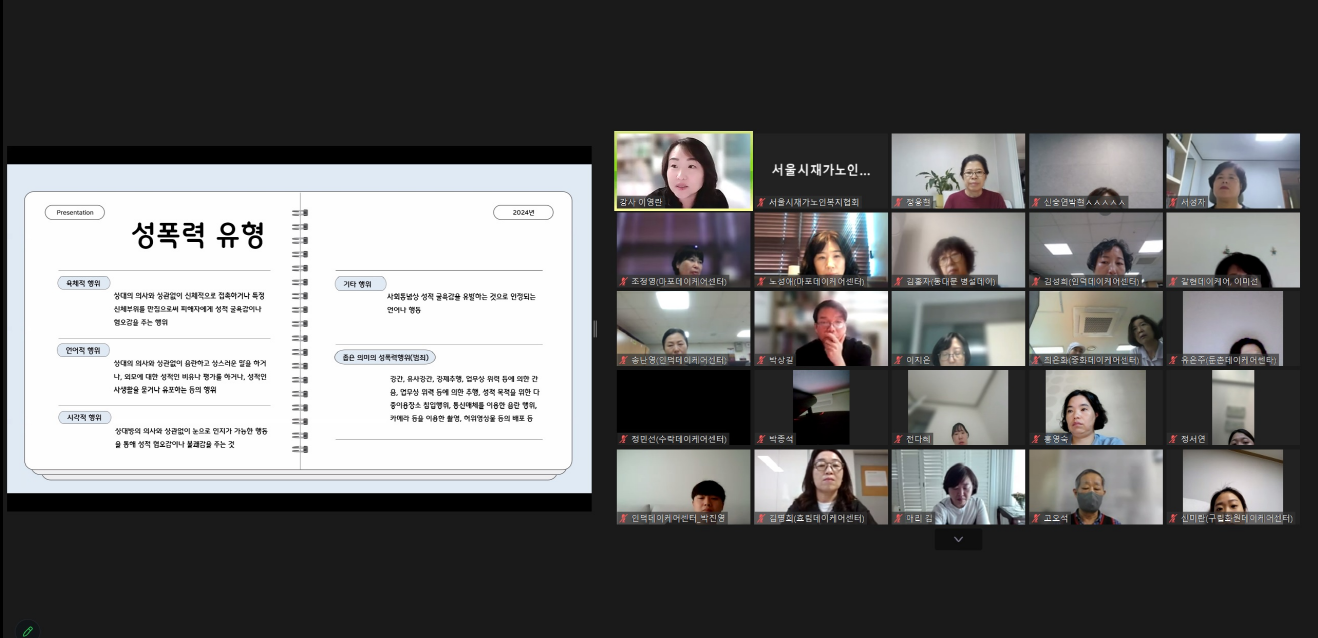The height and width of the screenshot is (638, 1318).
Task: Click muted microphone icon next to 이지은
Action: [898, 360]
